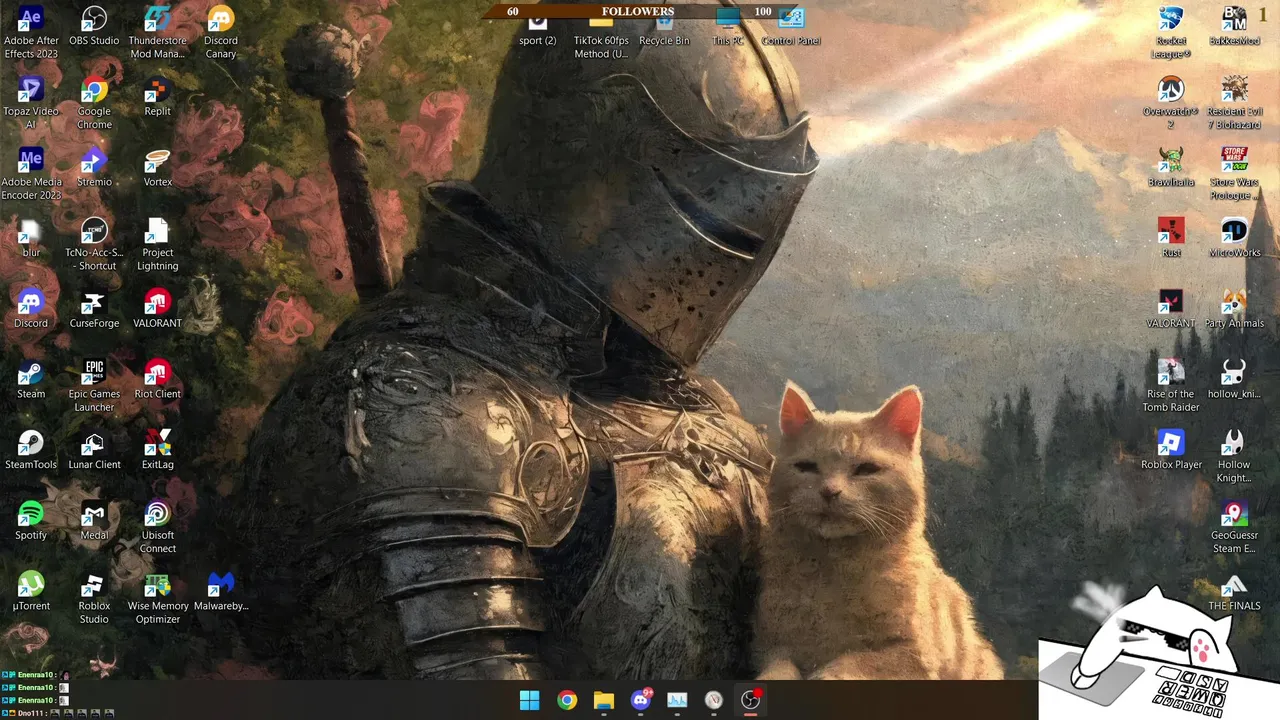The height and width of the screenshot is (720, 1280).
Task: Open the performance graph app in taskbar
Action: click(x=677, y=700)
